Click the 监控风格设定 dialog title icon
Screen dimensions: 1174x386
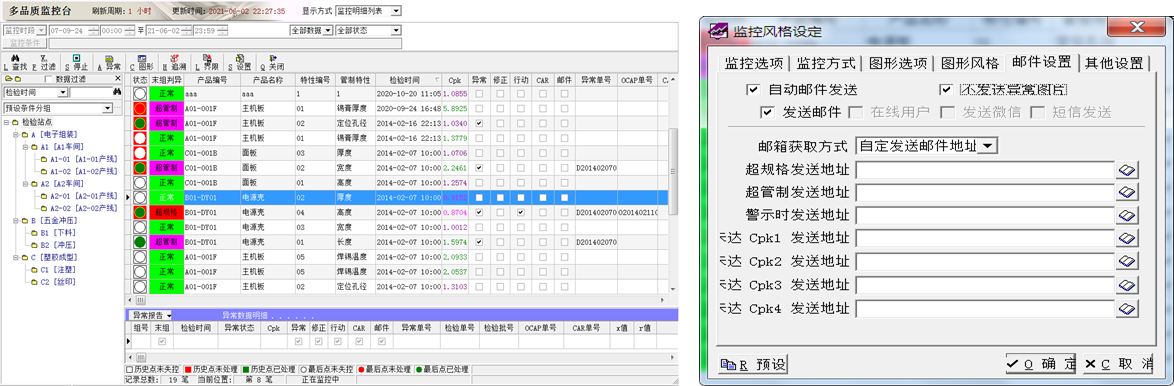(x=719, y=31)
